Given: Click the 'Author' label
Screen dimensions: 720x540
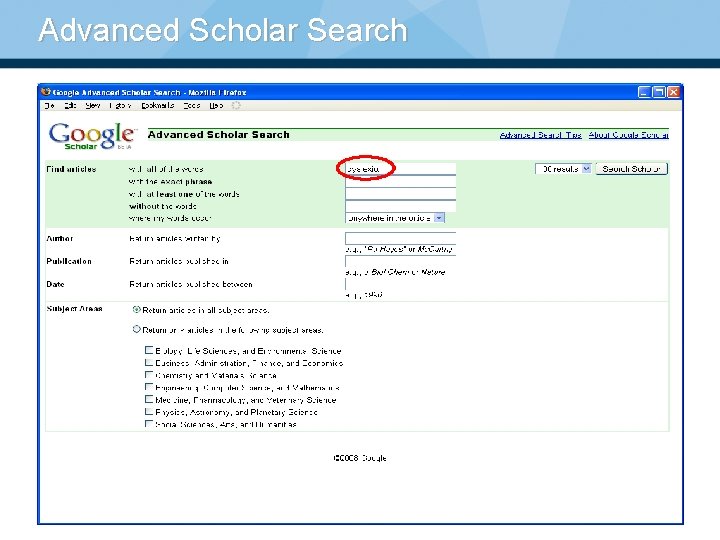Looking at the screenshot, I should [x=60, y=238].
